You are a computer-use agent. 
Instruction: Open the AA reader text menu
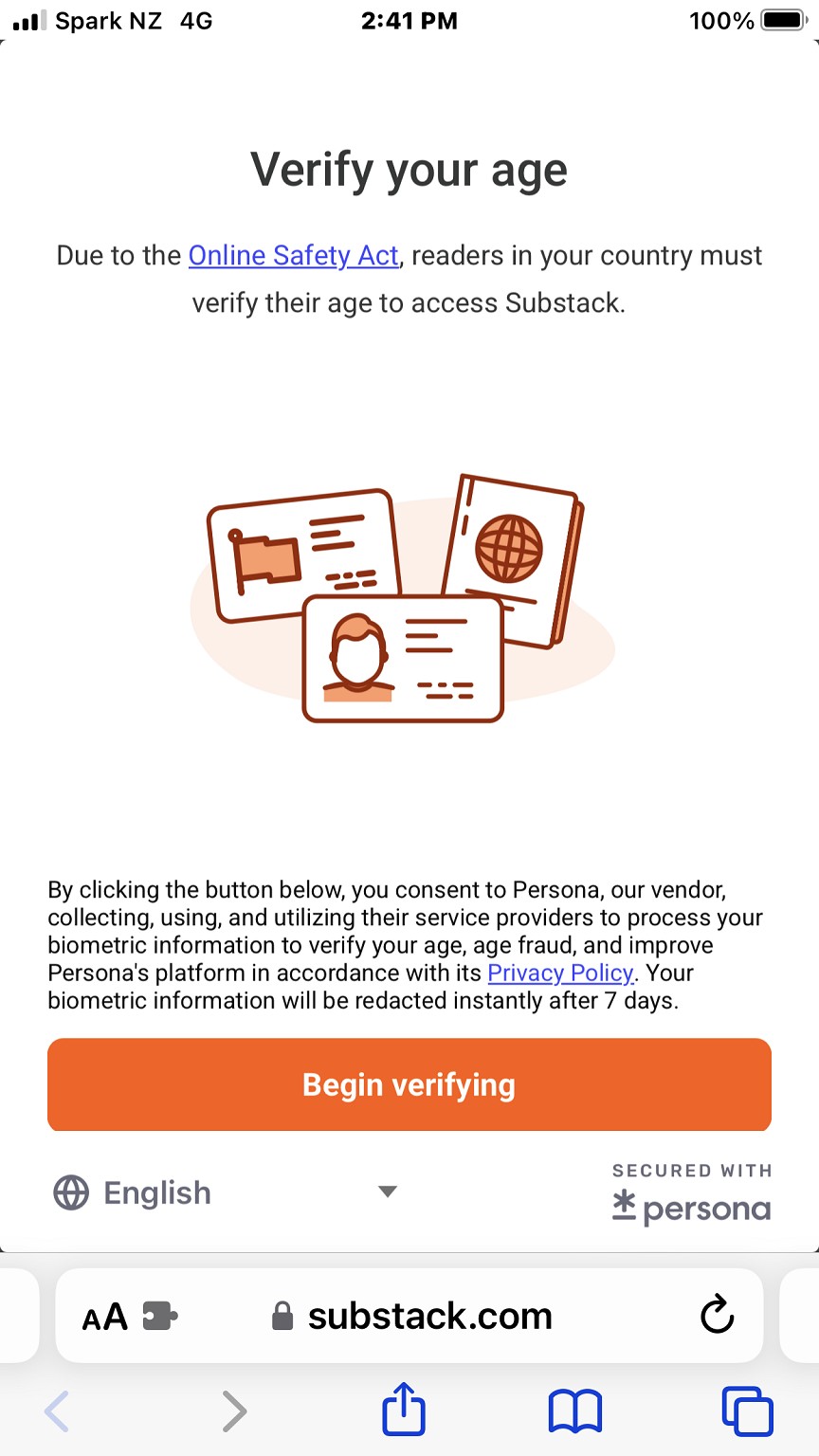point(104,1317)
